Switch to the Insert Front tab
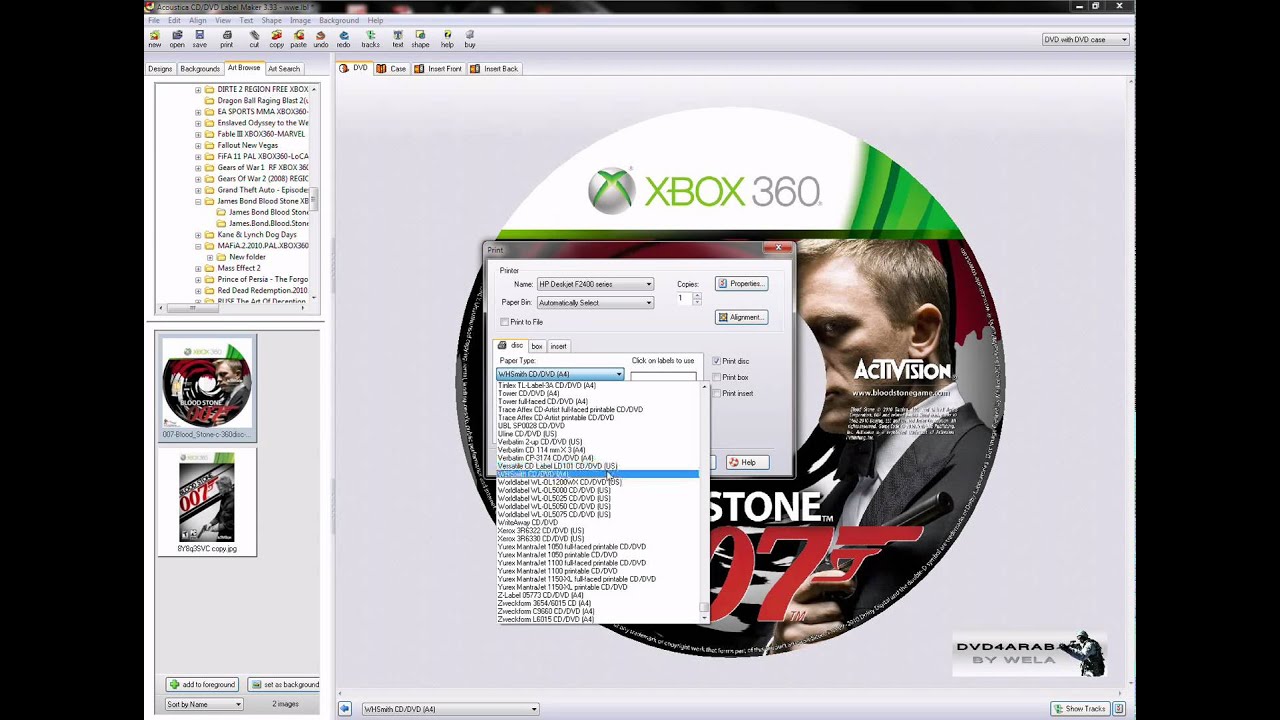Image resolution: width=1280 pixels, height=720 pixels. click(x=438, y=69)
